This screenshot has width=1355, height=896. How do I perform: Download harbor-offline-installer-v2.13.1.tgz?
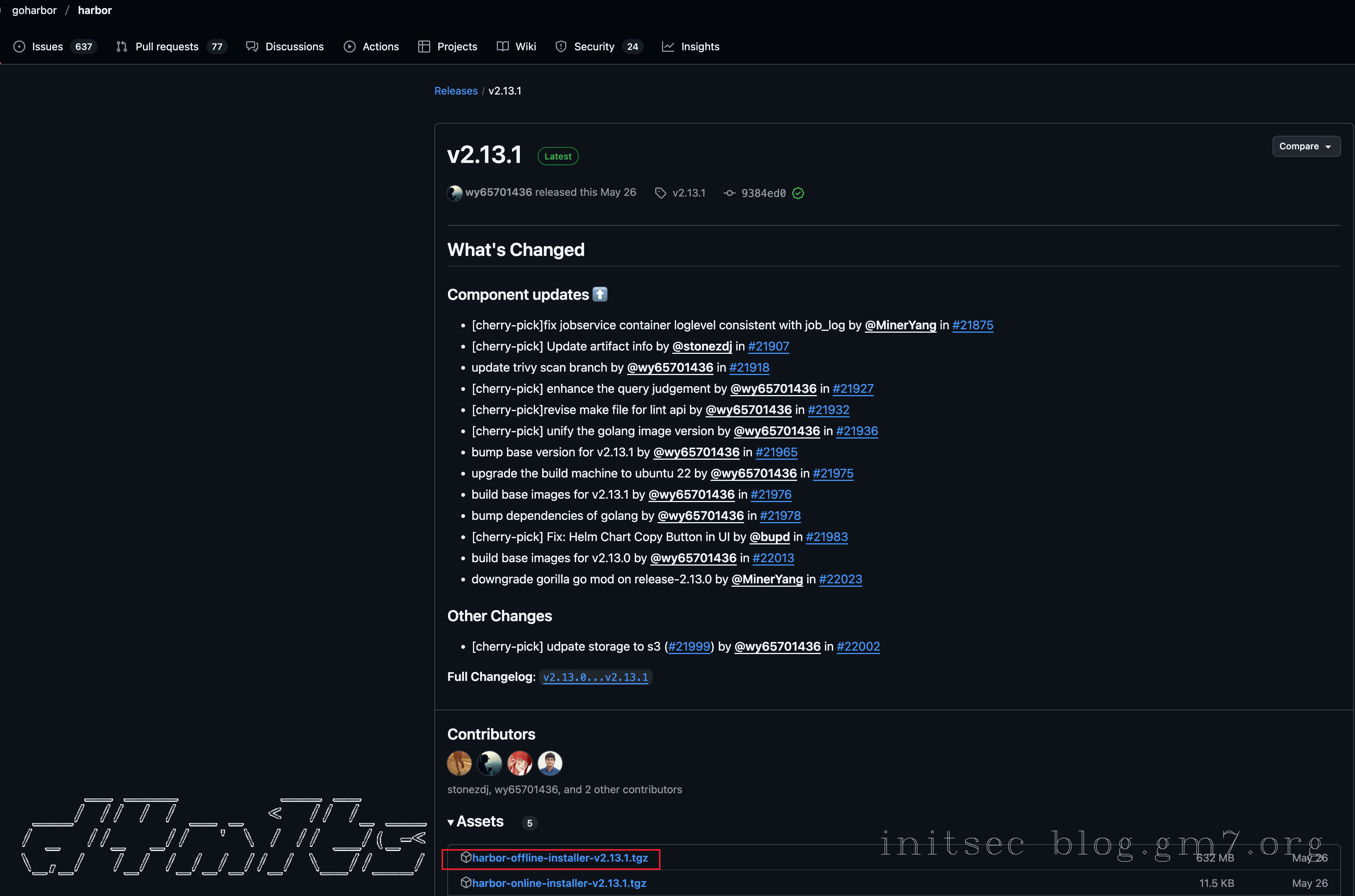(560, 858)
